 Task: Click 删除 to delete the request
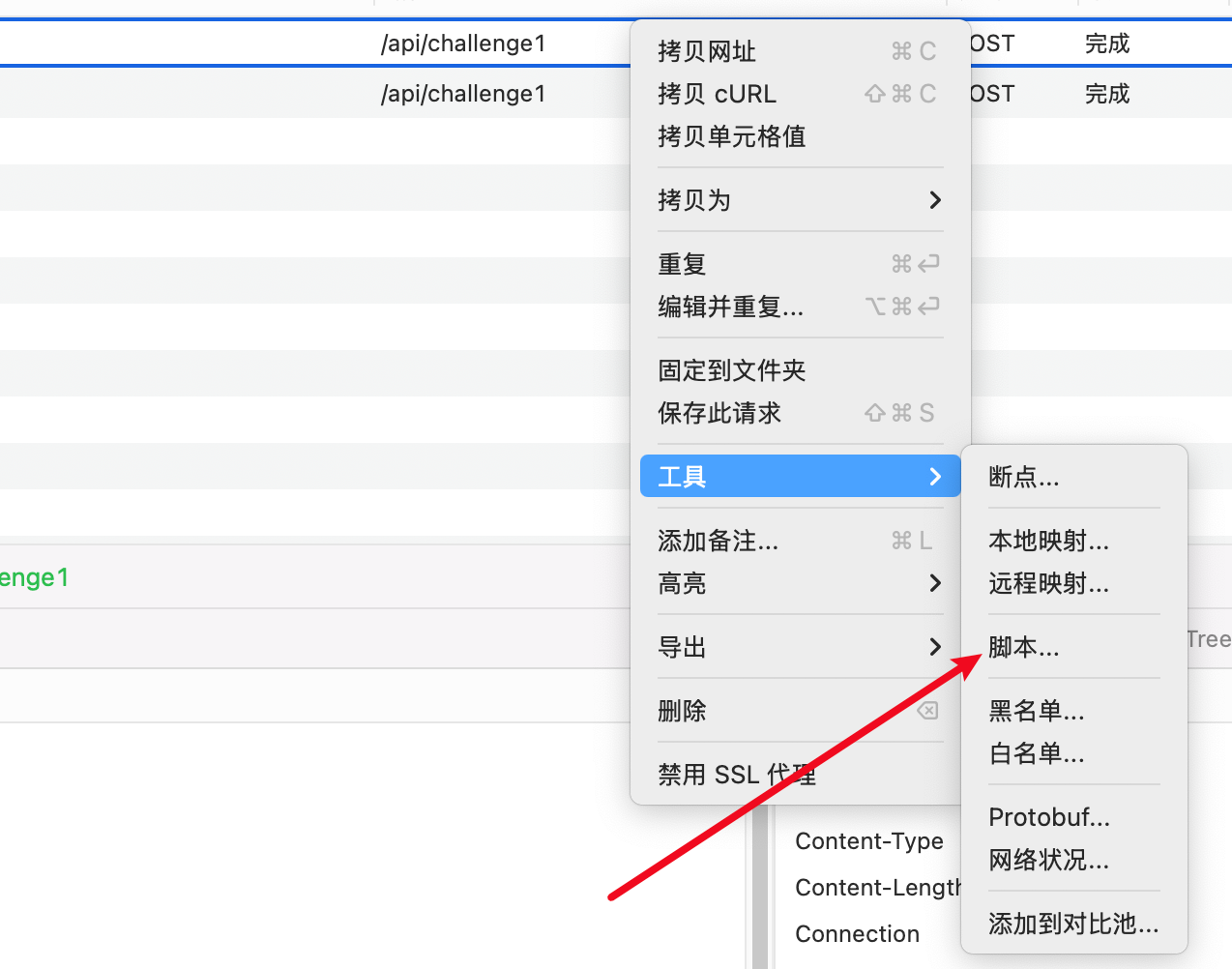point(683,711)
